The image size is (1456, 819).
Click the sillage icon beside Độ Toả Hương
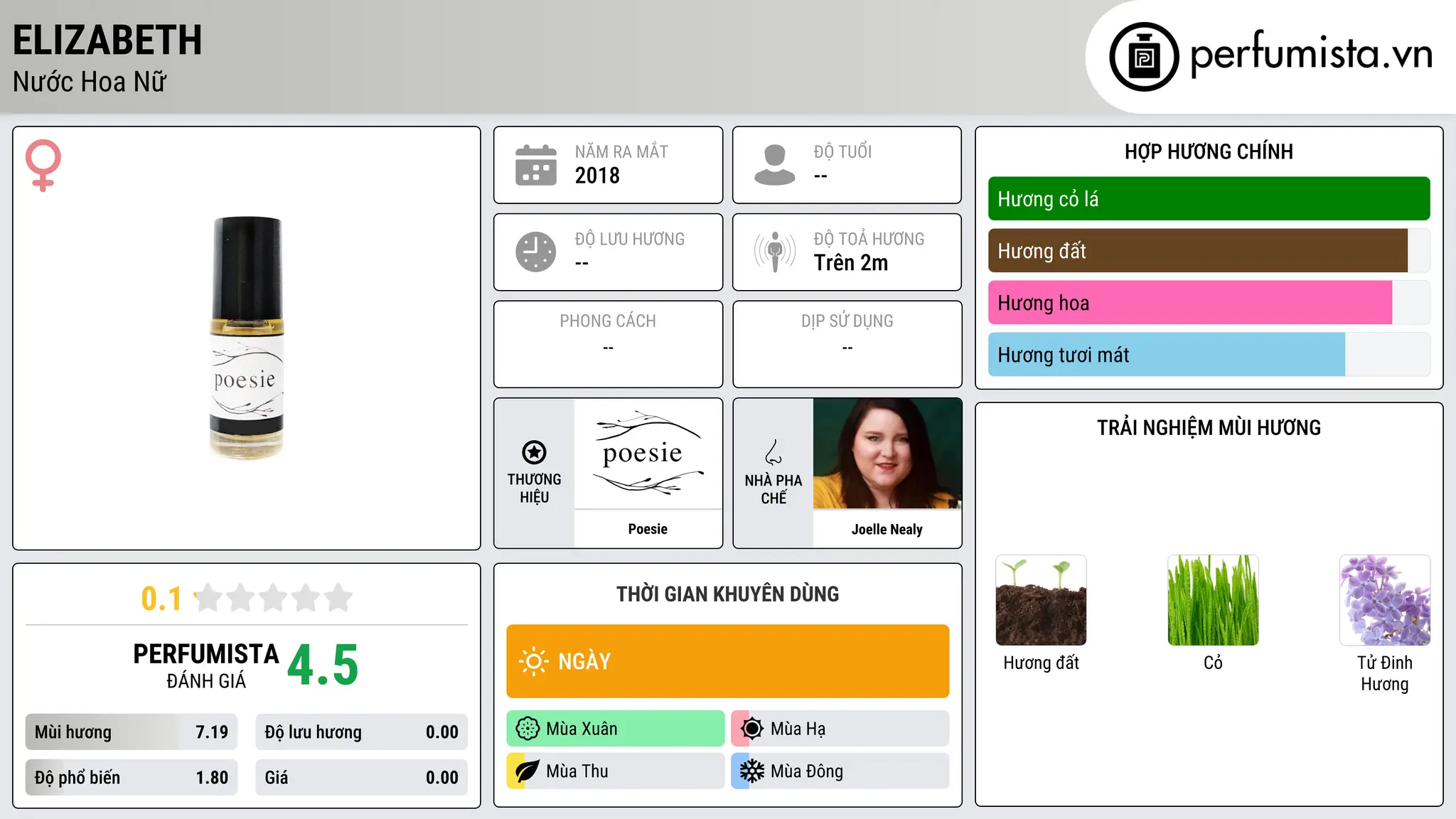click(775, 252)
